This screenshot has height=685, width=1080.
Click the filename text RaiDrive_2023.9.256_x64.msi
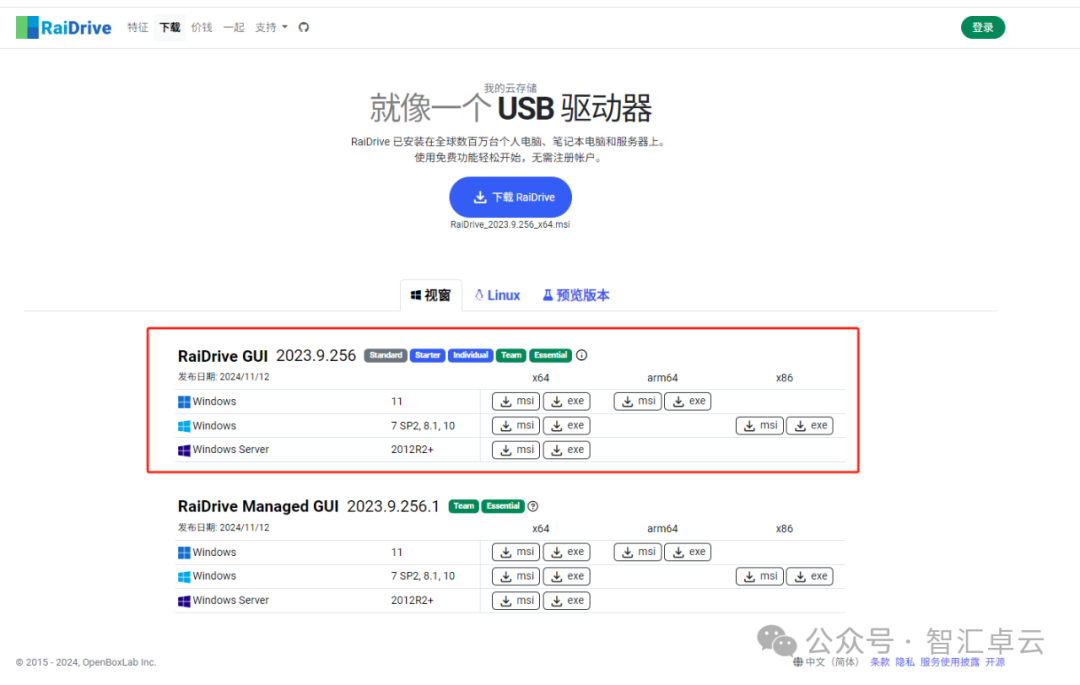pos(510,224)
